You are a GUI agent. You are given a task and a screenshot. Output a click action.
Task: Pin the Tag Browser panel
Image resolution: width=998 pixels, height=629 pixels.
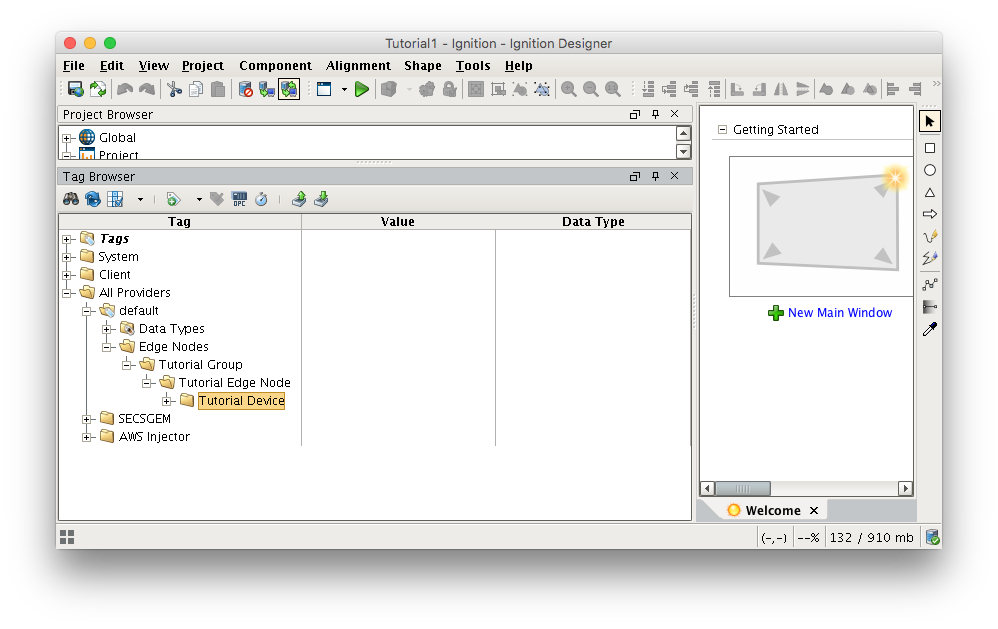tap(655, 176)
